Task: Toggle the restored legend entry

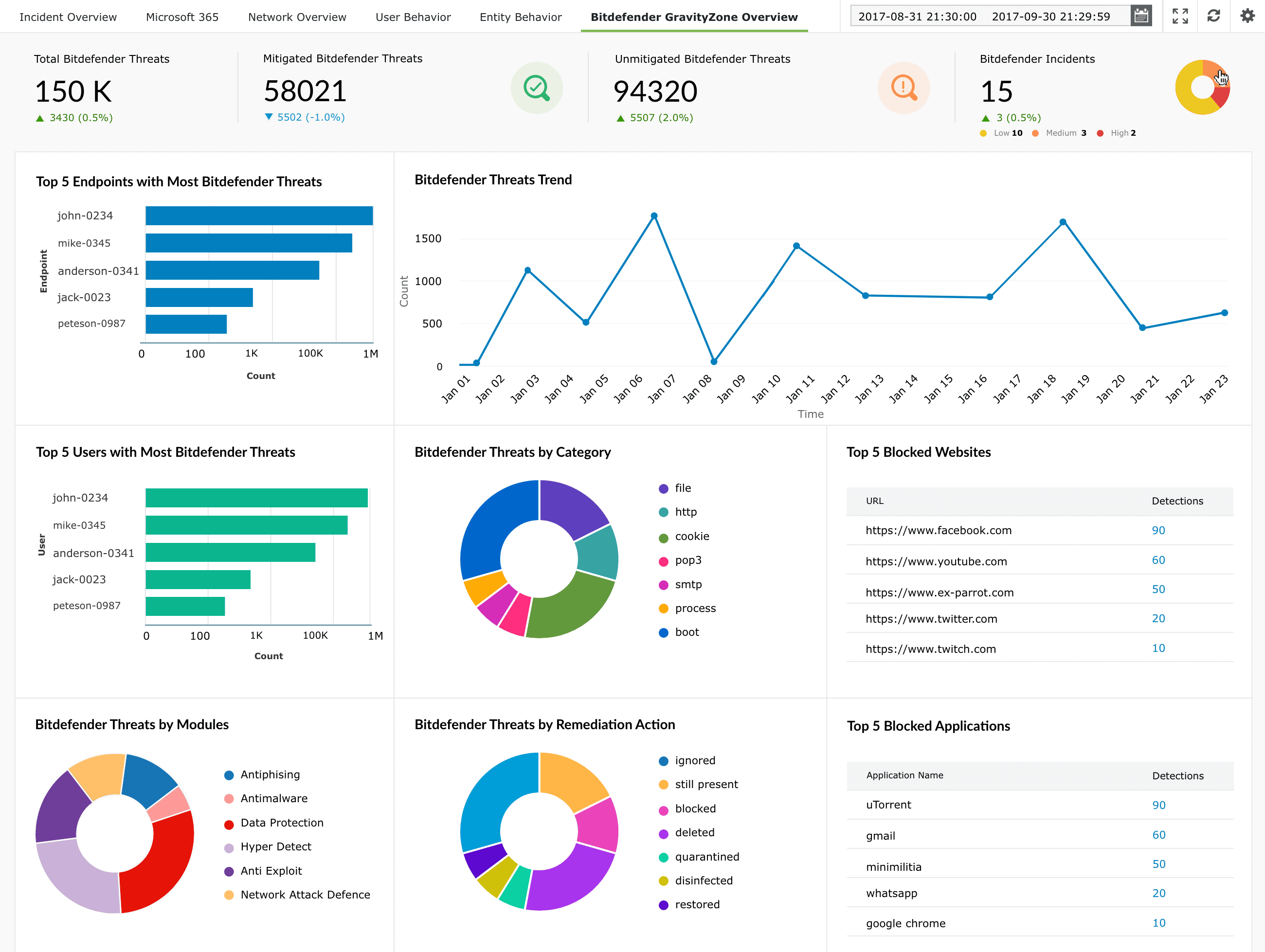Action: [689, 904]
